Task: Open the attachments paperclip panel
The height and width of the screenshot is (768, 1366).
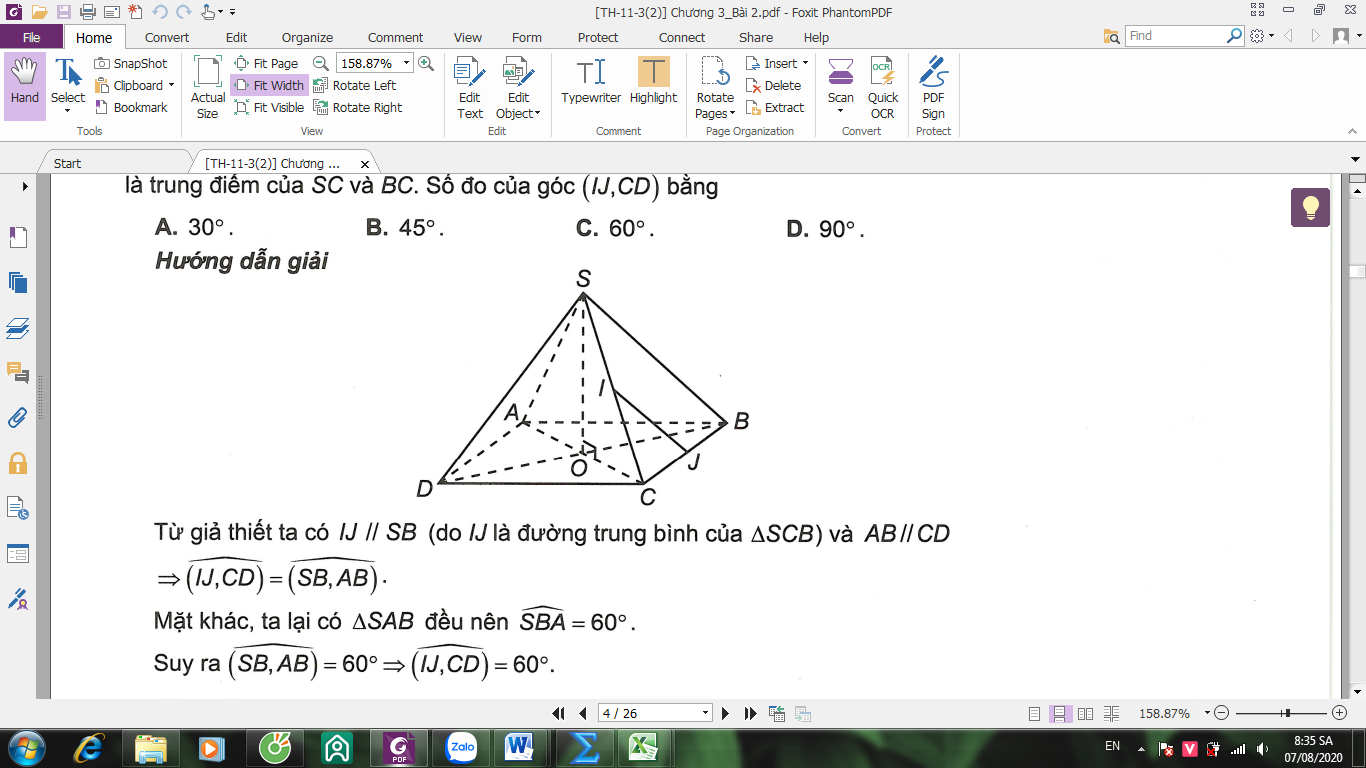Action: 18,418
